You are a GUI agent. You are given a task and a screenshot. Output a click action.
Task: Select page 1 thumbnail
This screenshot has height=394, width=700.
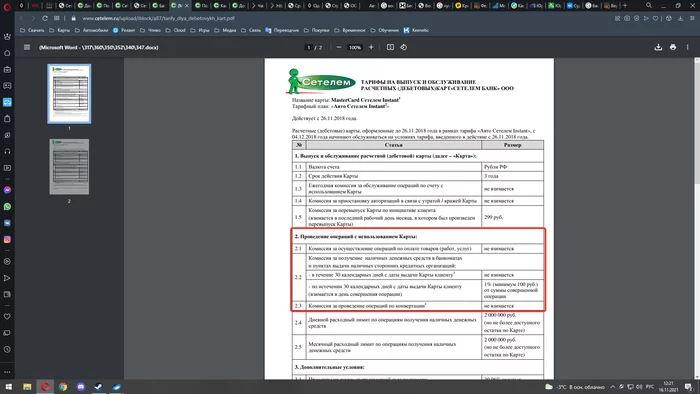pyautogui.click(x=69, y=94)
